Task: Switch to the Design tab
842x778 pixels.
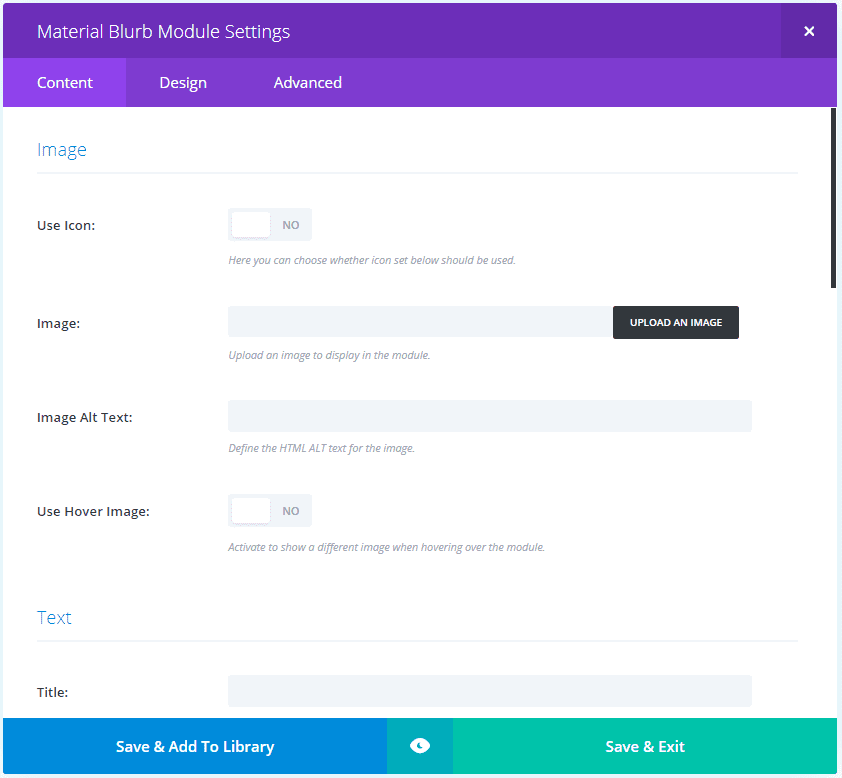Action: coord(183,83)
